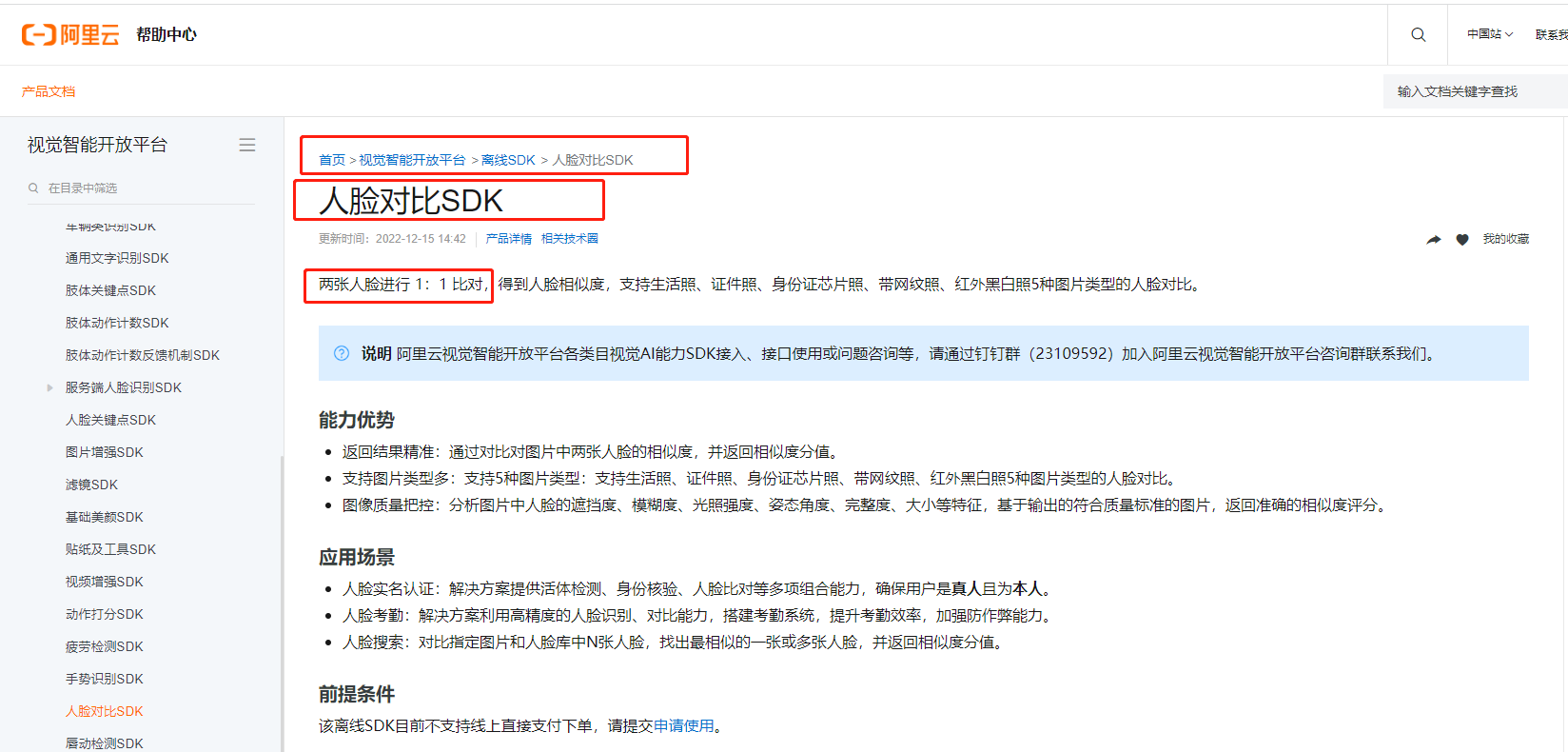
Task: Focus the 在目录中筛选 filter field
Action: tap(141, 188)
